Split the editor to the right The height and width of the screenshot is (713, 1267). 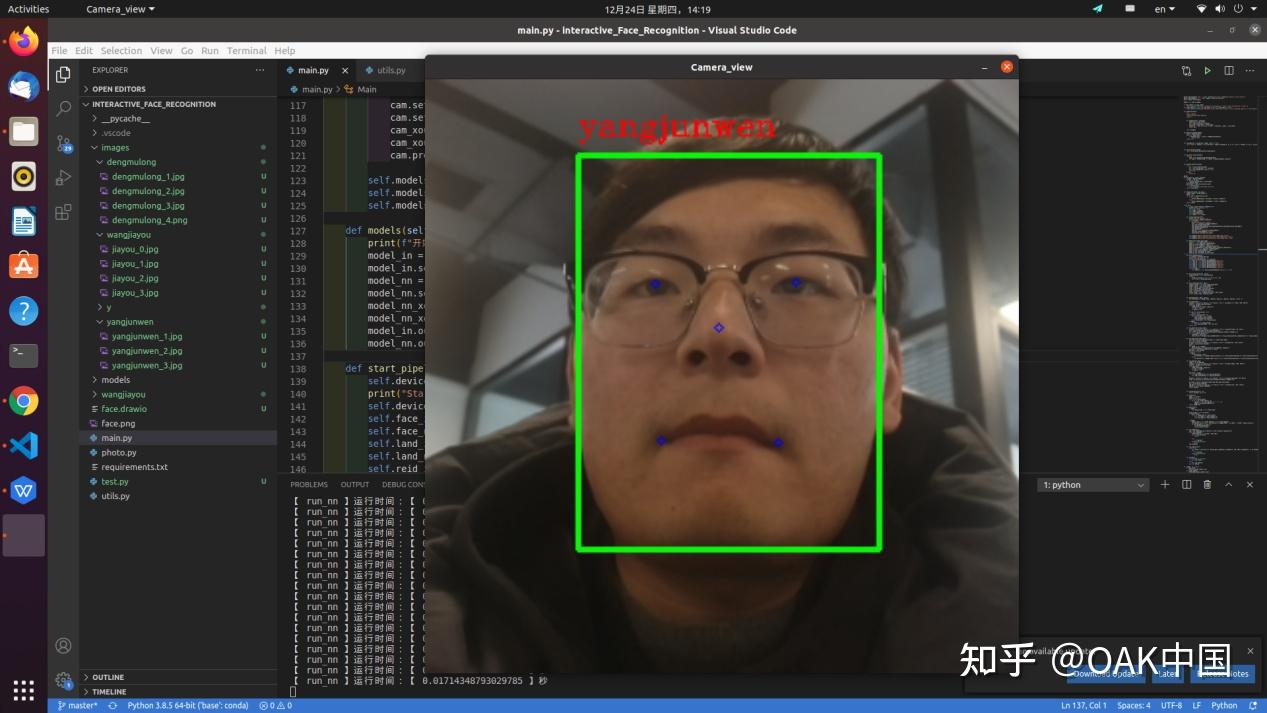pyautogui.click(x=1229, y=70)
